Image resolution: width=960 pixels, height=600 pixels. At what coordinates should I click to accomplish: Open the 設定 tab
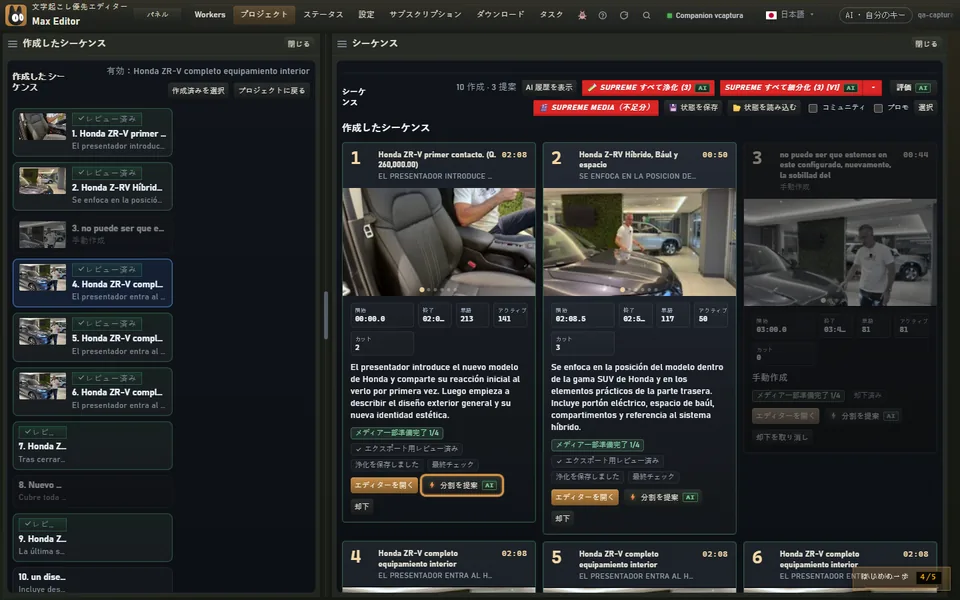366,15
